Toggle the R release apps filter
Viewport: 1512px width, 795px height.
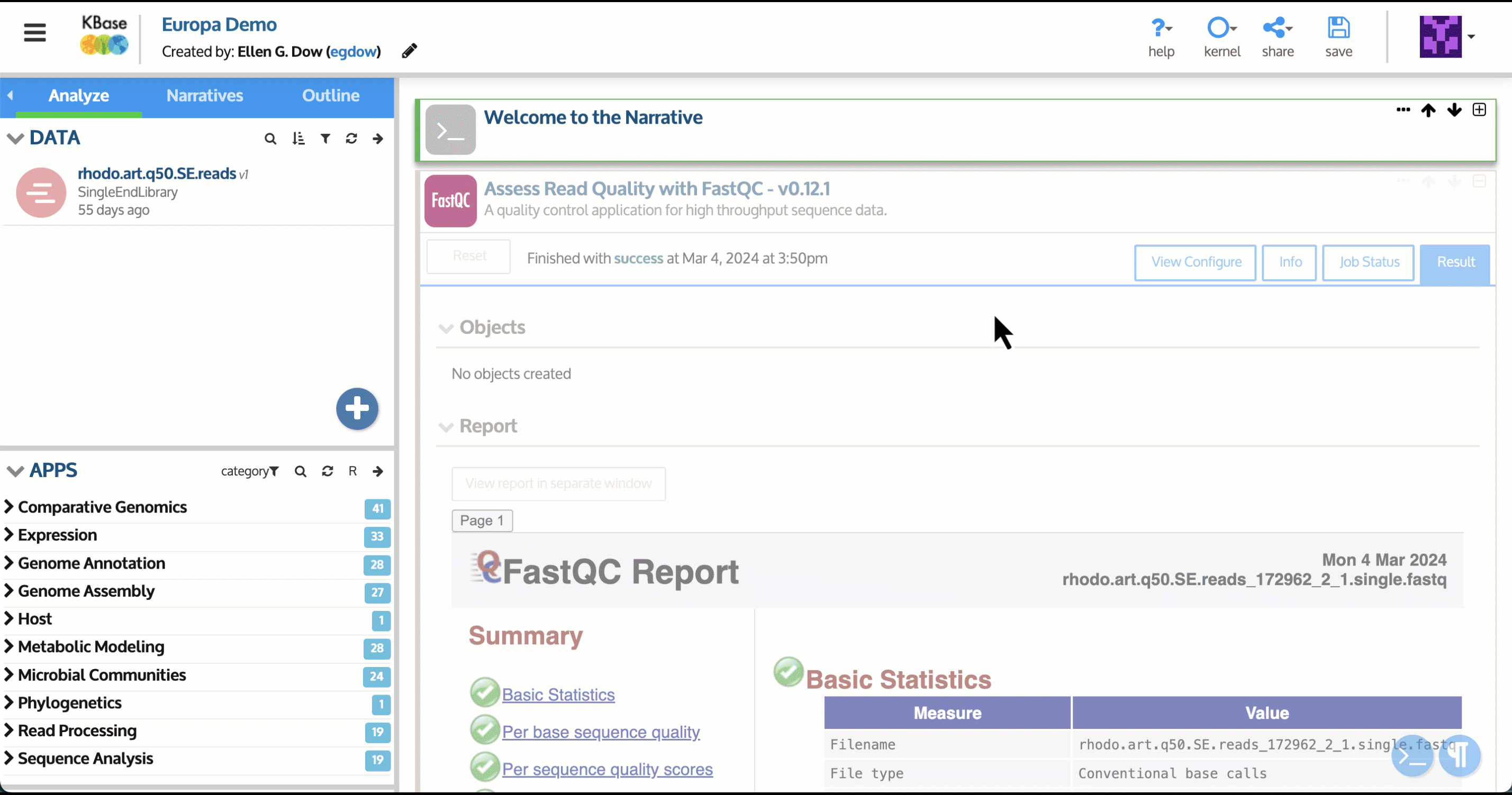[x=352, y=471]
